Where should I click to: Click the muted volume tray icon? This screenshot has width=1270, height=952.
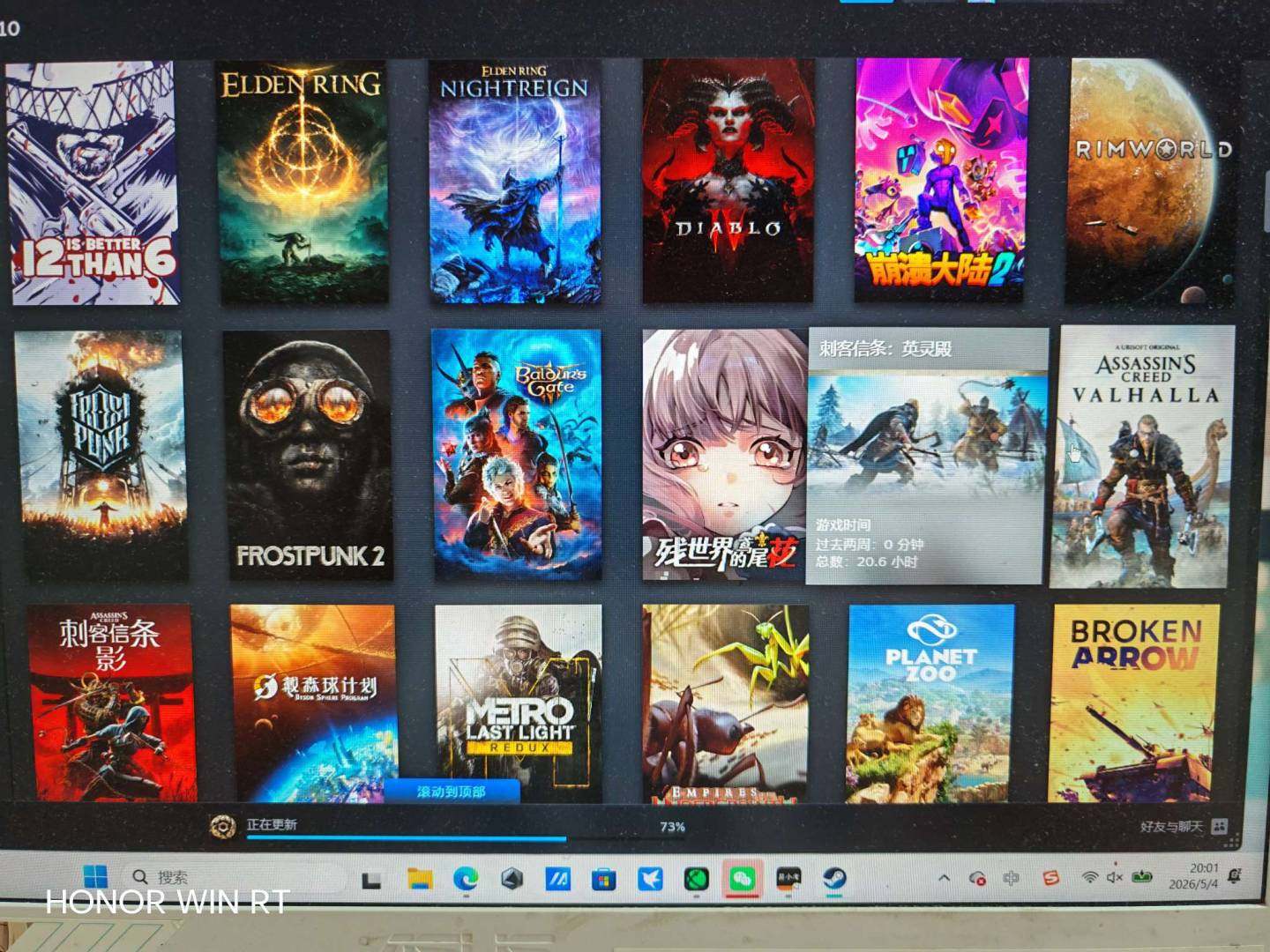click(x=1115, y=878)
